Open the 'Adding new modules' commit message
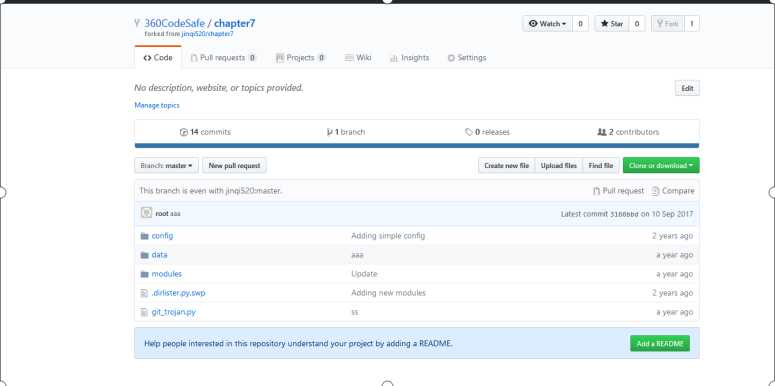The height and width of the screenshot is (386, 775). pyautogui.click(x=388, y=293)
